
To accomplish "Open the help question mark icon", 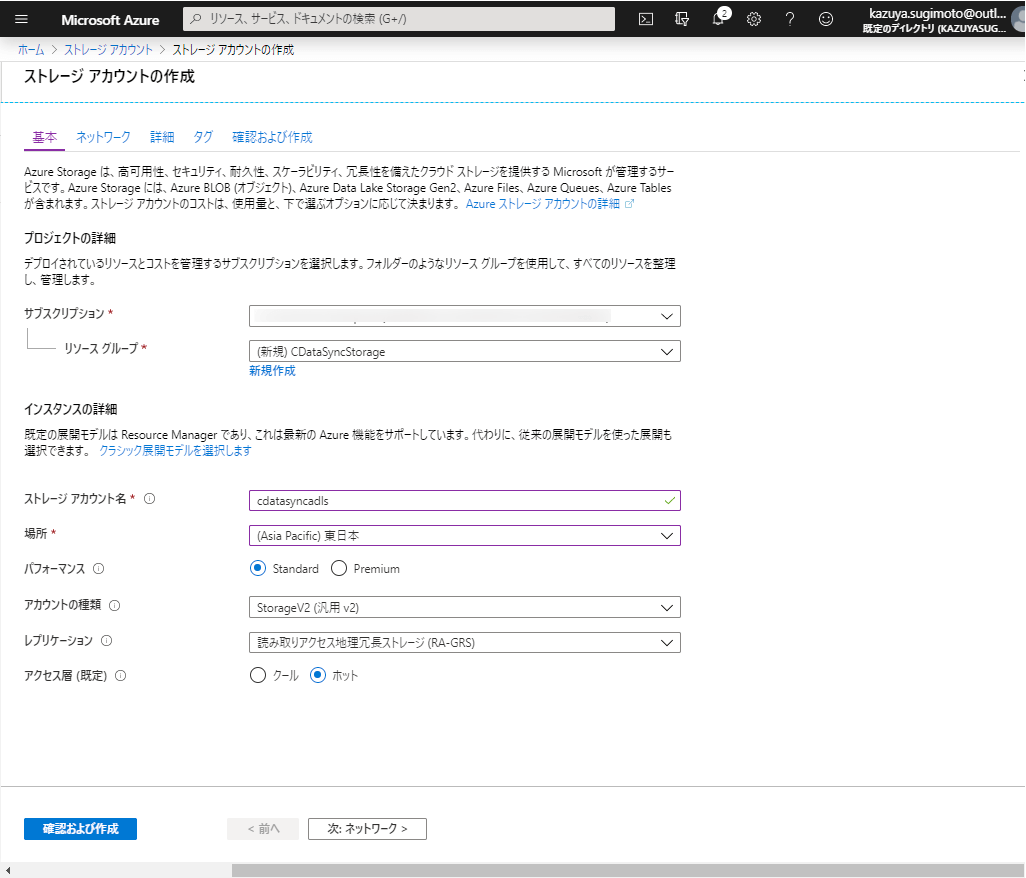I will point(790,19).
